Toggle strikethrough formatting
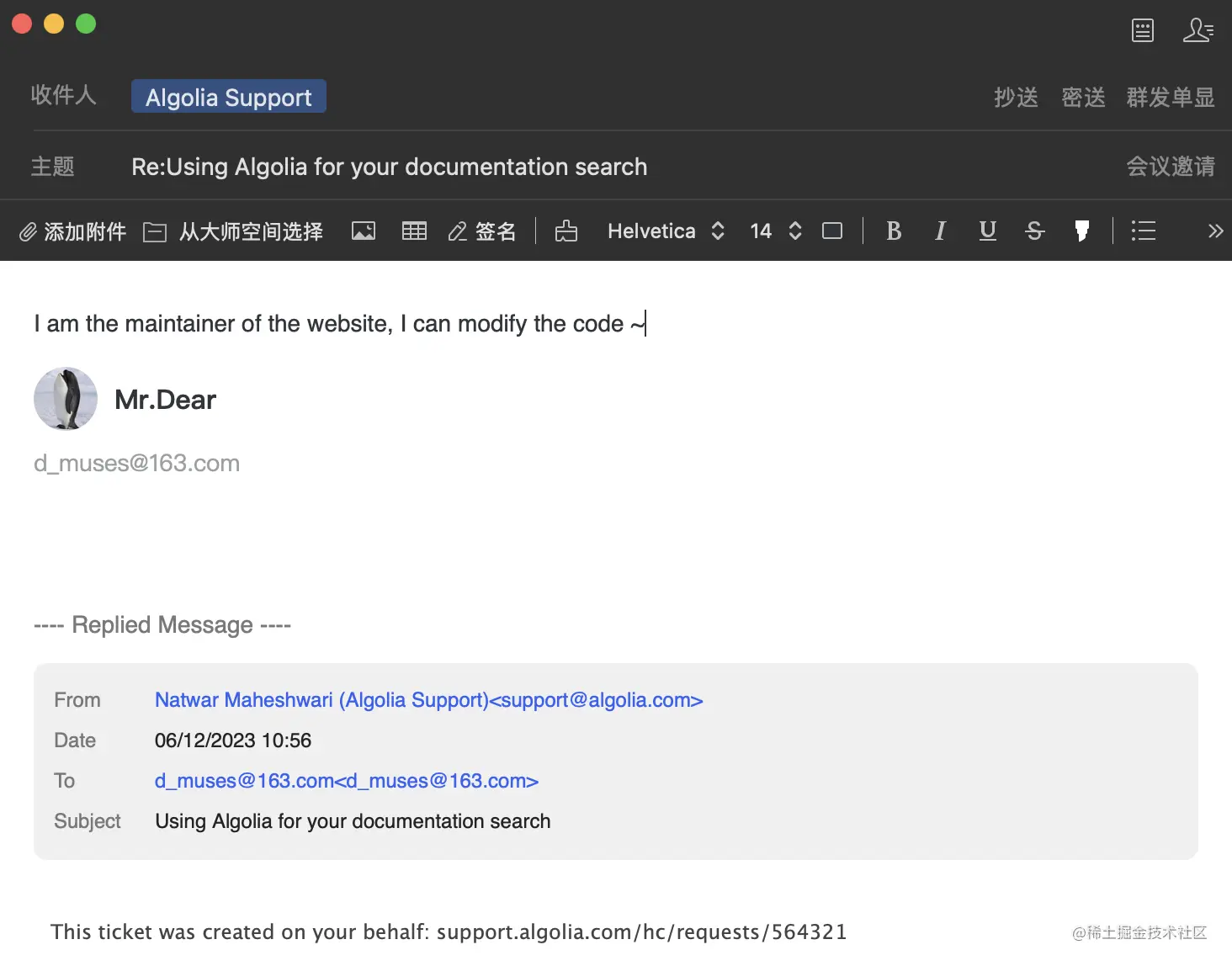This screenshot has width=1232, height=966. [x=1035, y=231]
